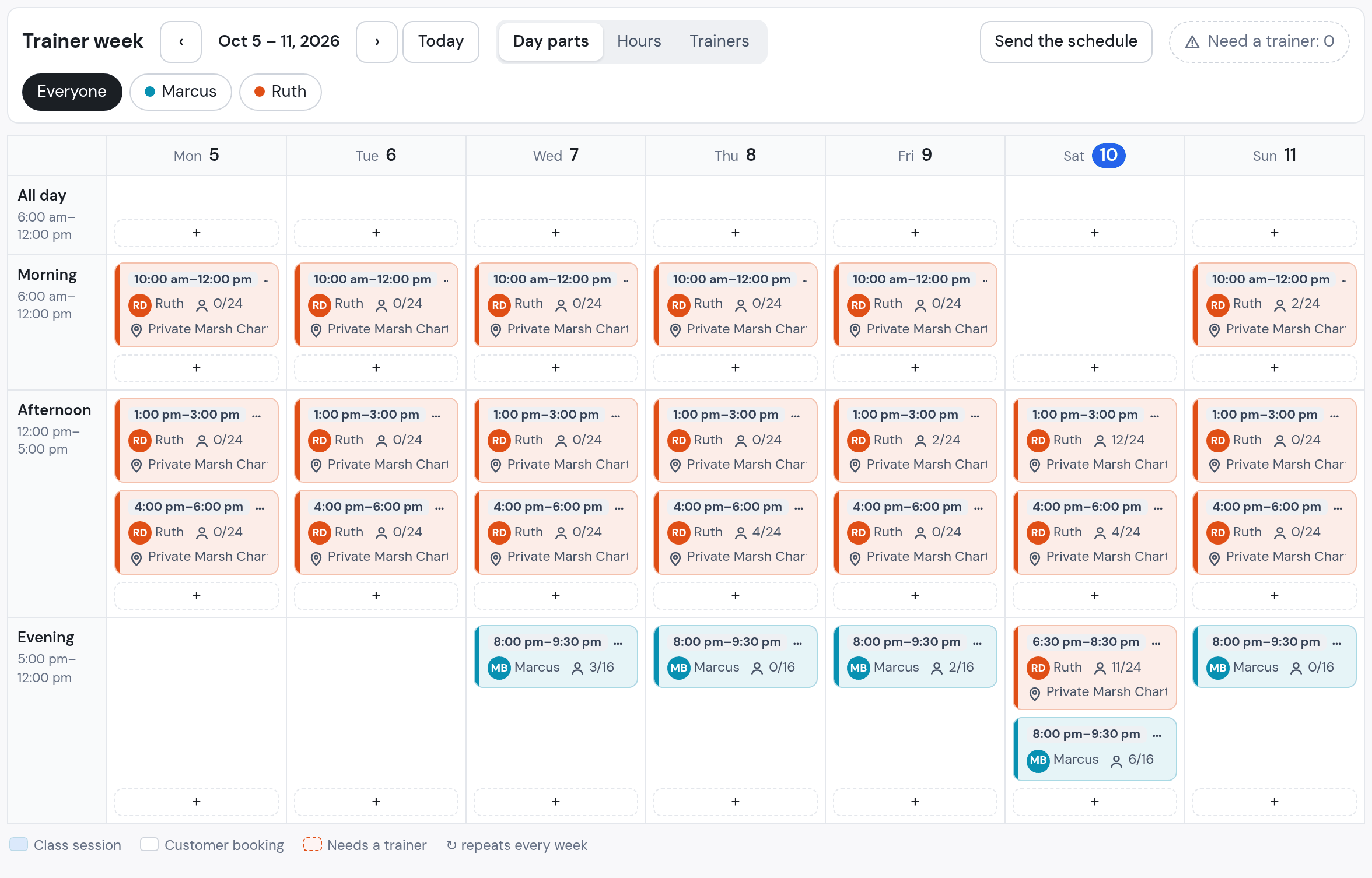The image size is (1372, 878).
Task: Filter schedule to Marcus
Action: (181, 92)
